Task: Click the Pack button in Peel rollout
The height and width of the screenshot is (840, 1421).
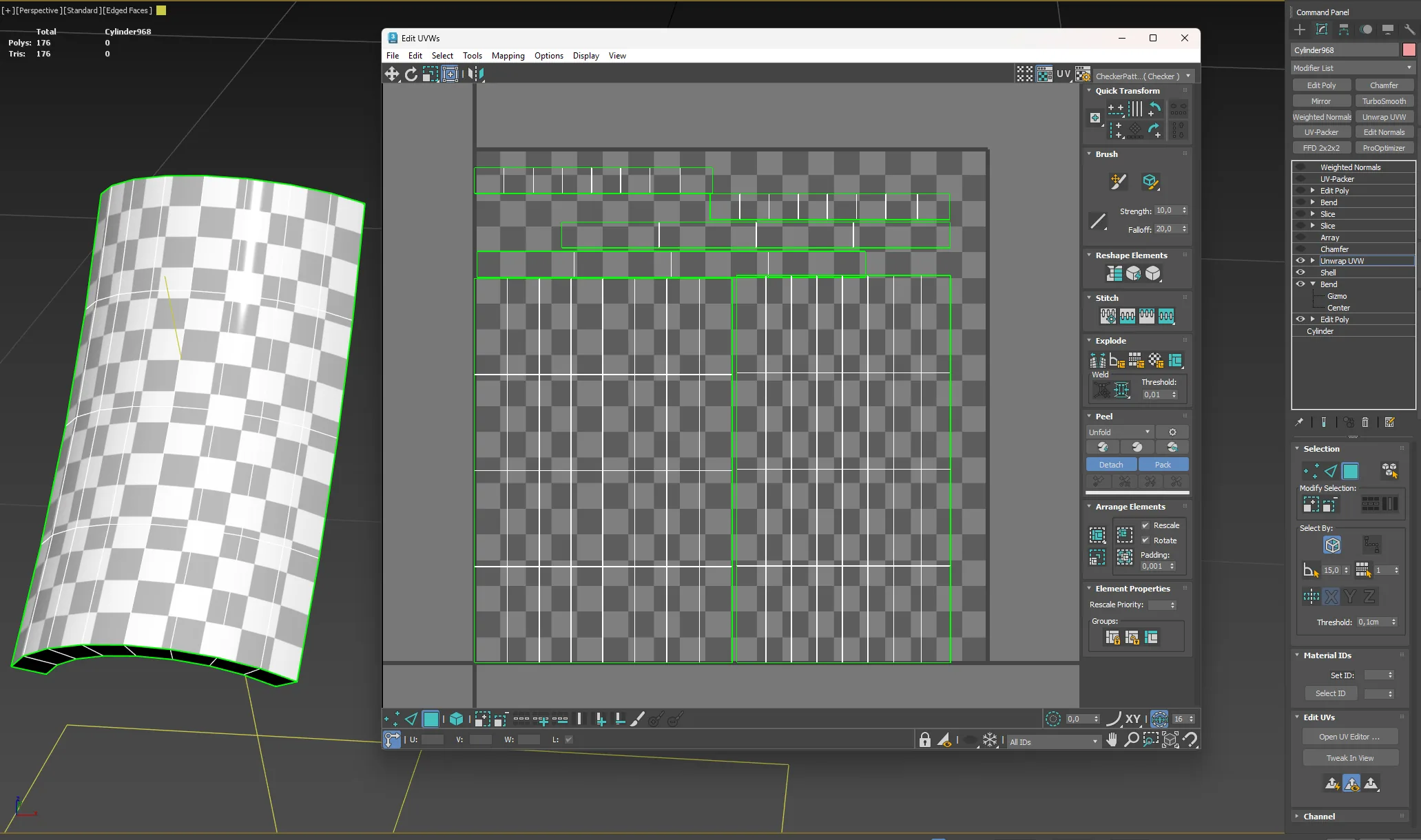Action: pyautogui.click(x=1163, y=465)
